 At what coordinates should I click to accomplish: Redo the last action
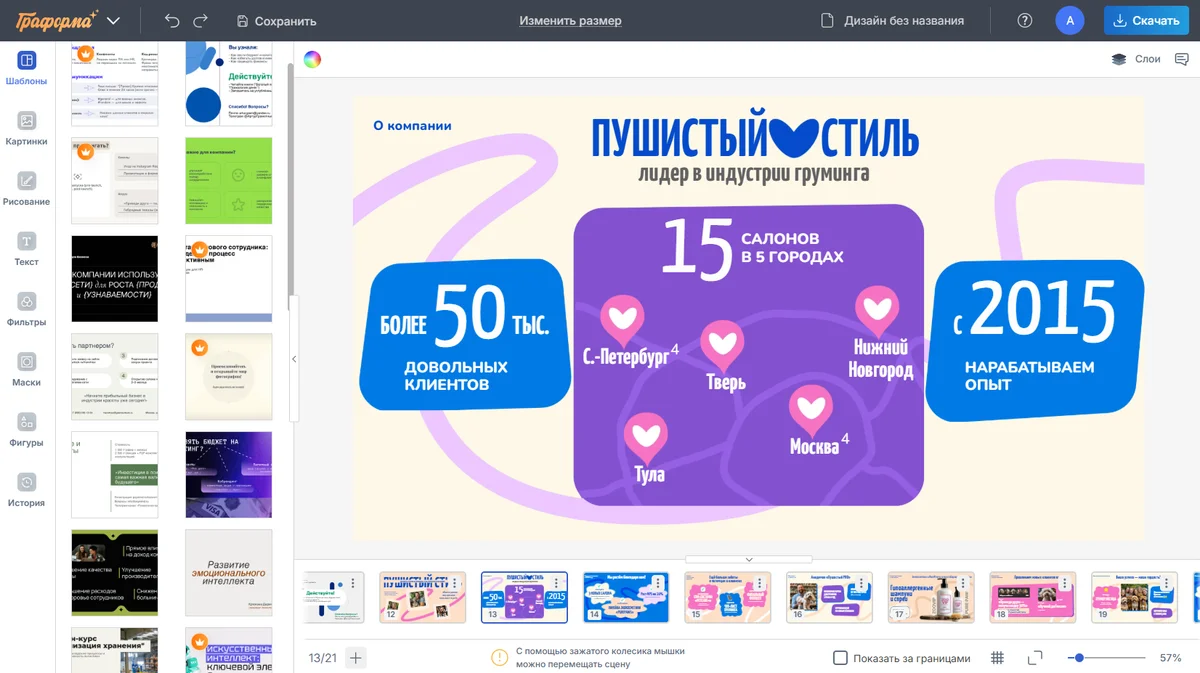click(x=201, y=20)
